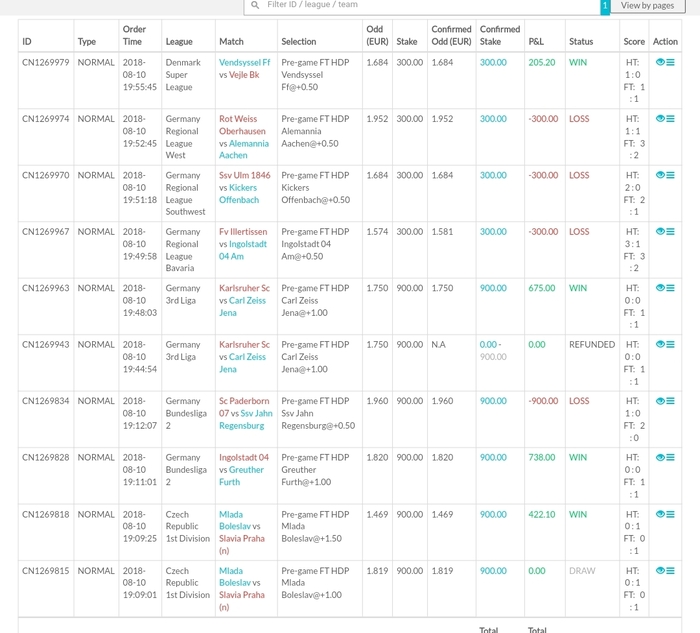
Task: Open the Fv Illertissen team link
Action: click(x=243, y=232)
